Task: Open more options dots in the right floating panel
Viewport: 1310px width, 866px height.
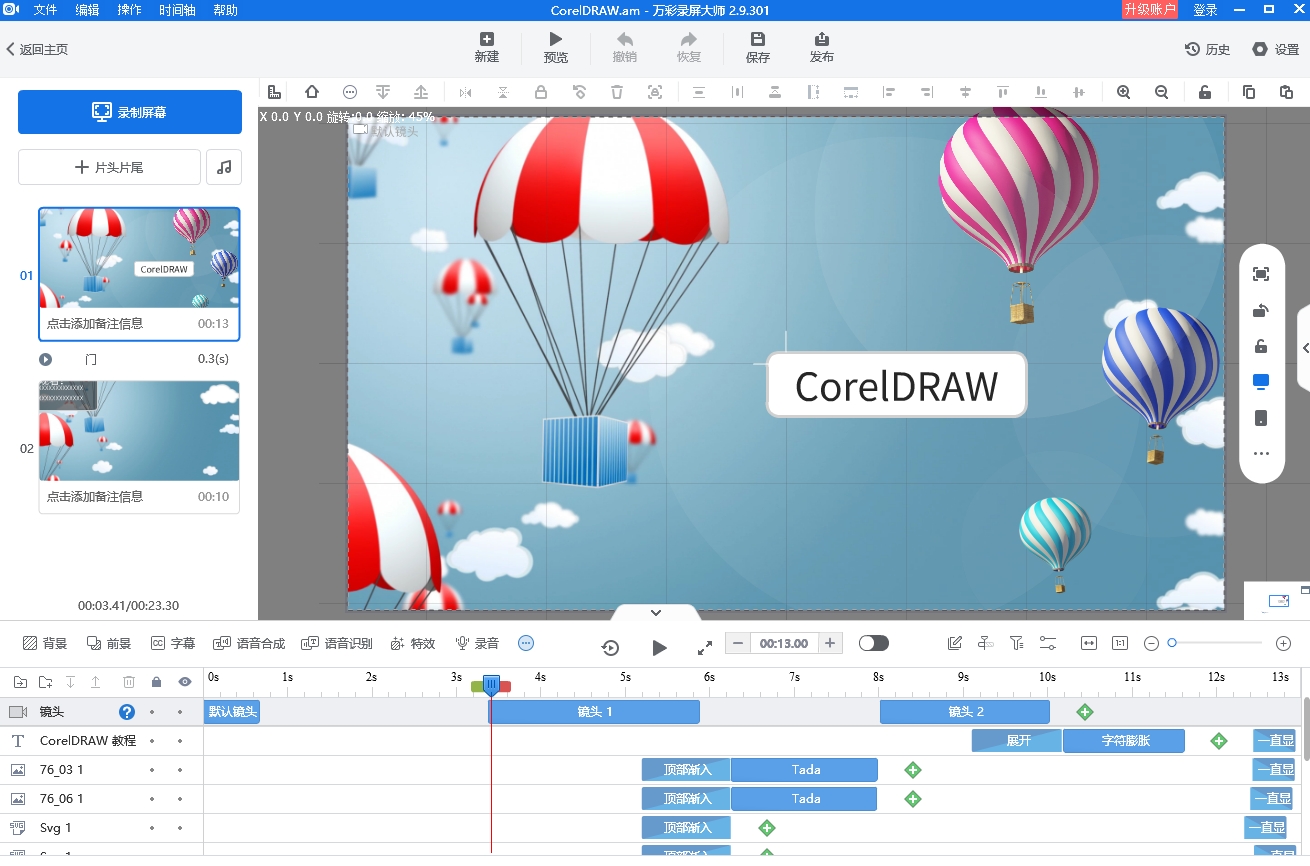Action: [x=1261, y=454]
